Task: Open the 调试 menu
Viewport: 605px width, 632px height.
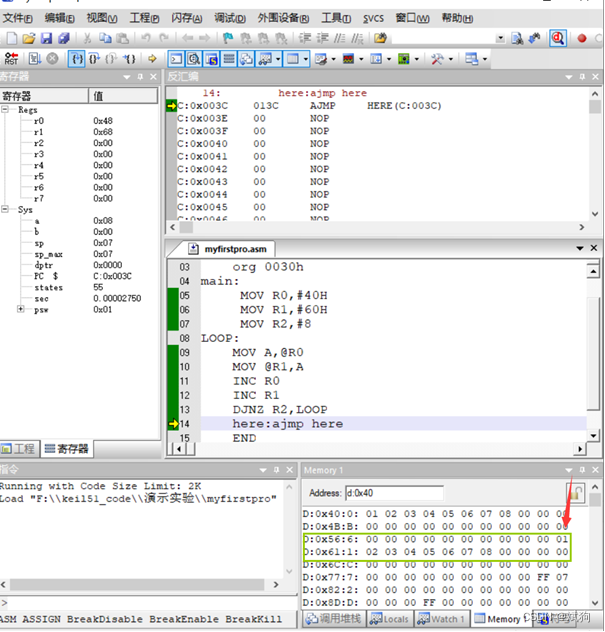Action: (229, 19)
